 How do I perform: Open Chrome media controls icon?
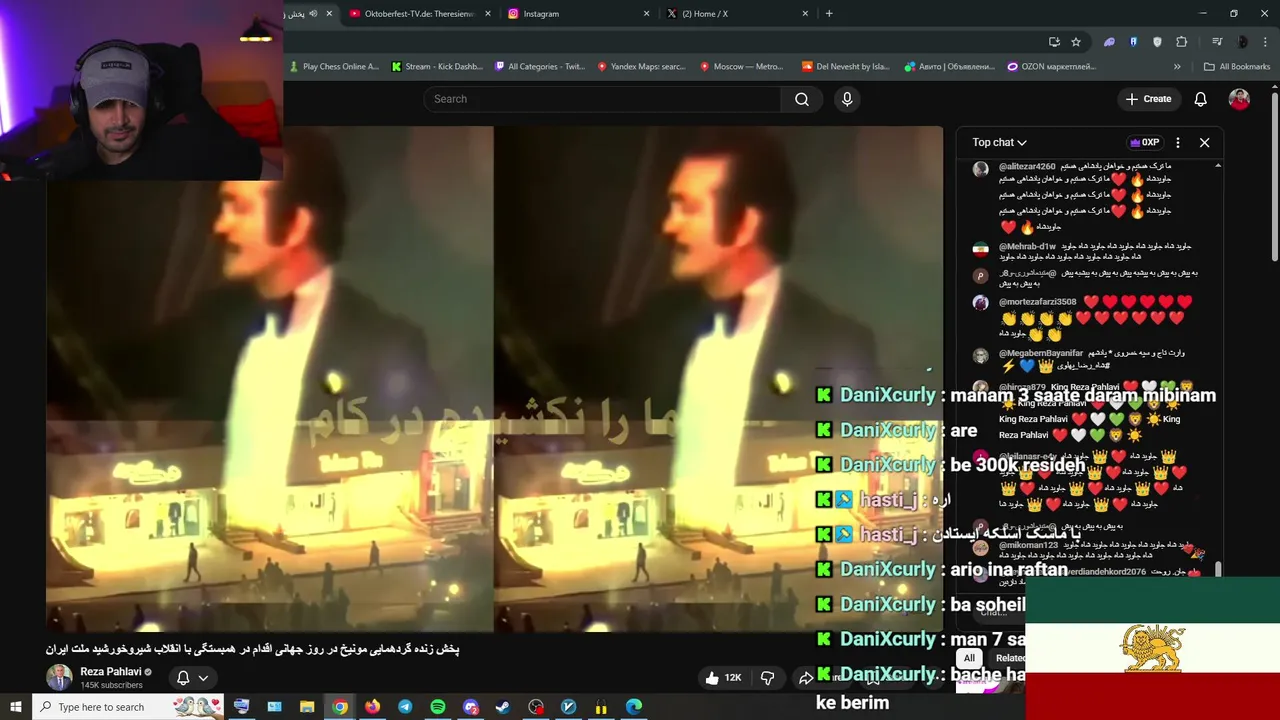pos(1217,42)
